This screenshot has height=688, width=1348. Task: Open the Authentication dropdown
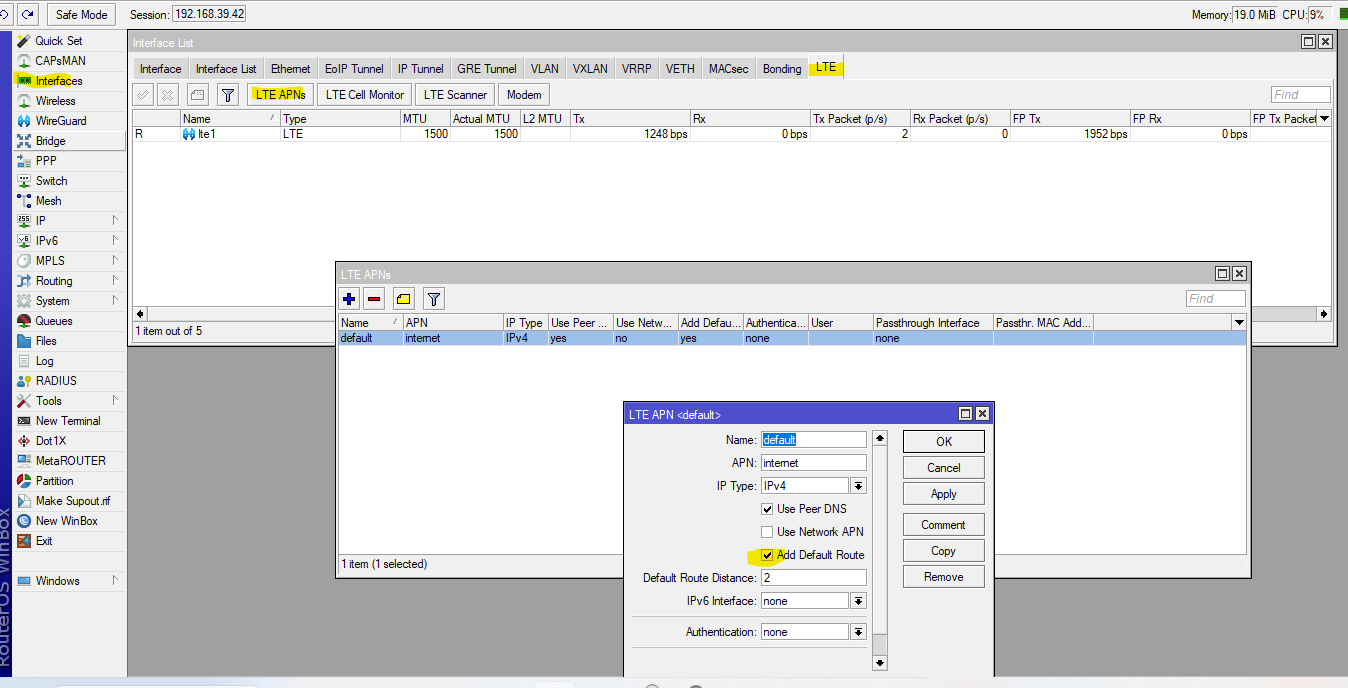[x=858, y=632]
